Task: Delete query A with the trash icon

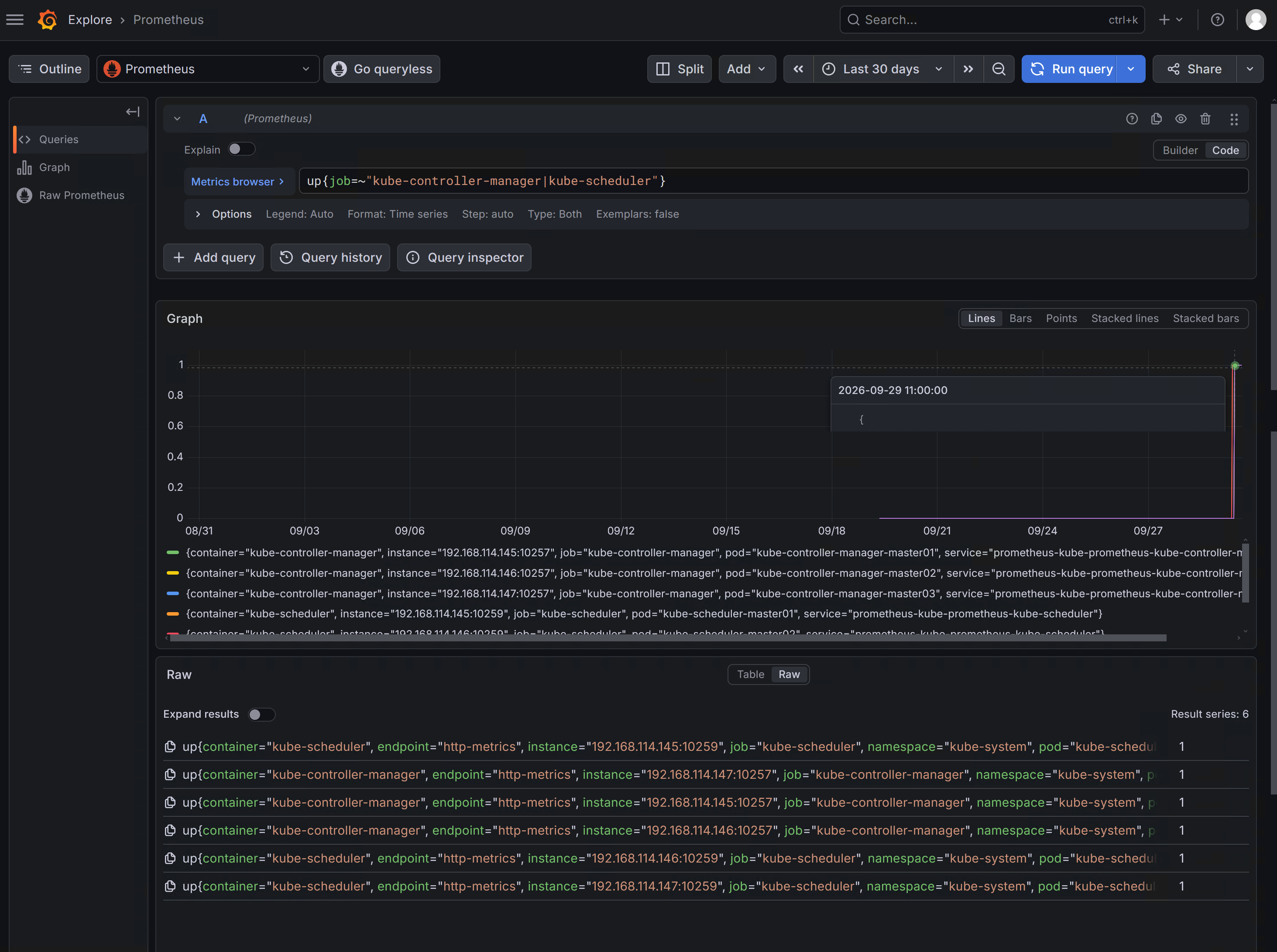Action: [1205, 119]
